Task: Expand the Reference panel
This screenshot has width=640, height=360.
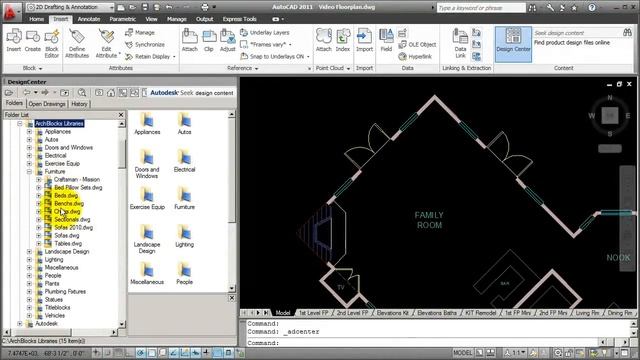Action: click(x=242, y=68)
